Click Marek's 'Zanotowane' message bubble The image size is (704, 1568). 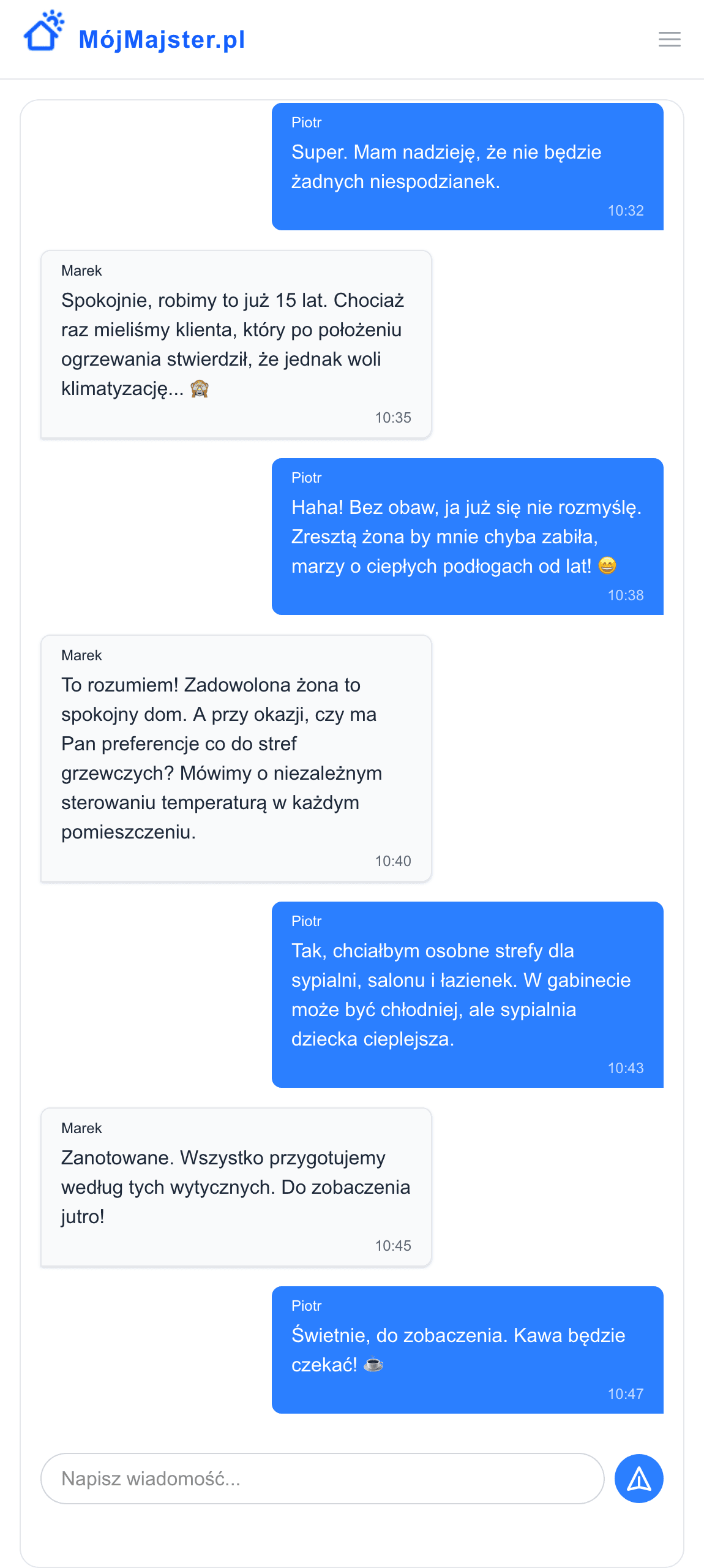236,1187
